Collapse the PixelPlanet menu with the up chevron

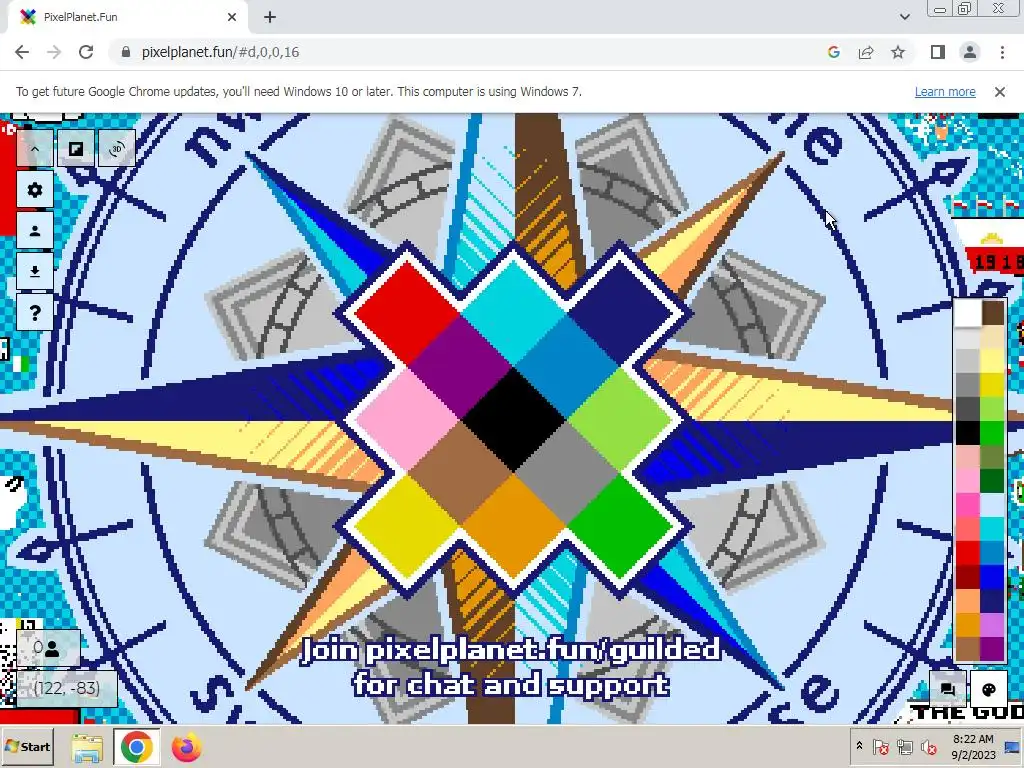(x=35, y=149)
